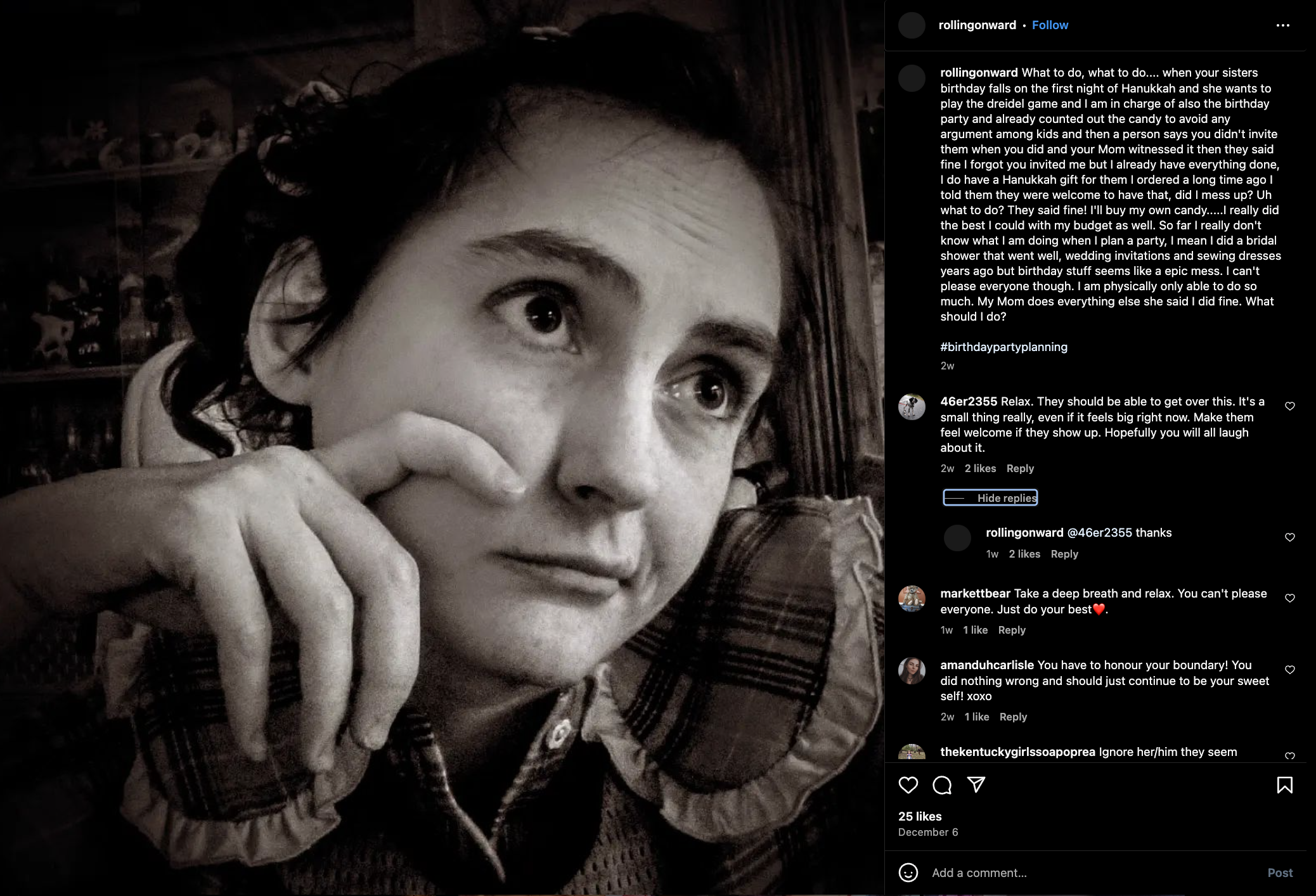Screen dimensions: 1316x896
Task: Like the 46er2355 comment heart
Action: 1289,406
